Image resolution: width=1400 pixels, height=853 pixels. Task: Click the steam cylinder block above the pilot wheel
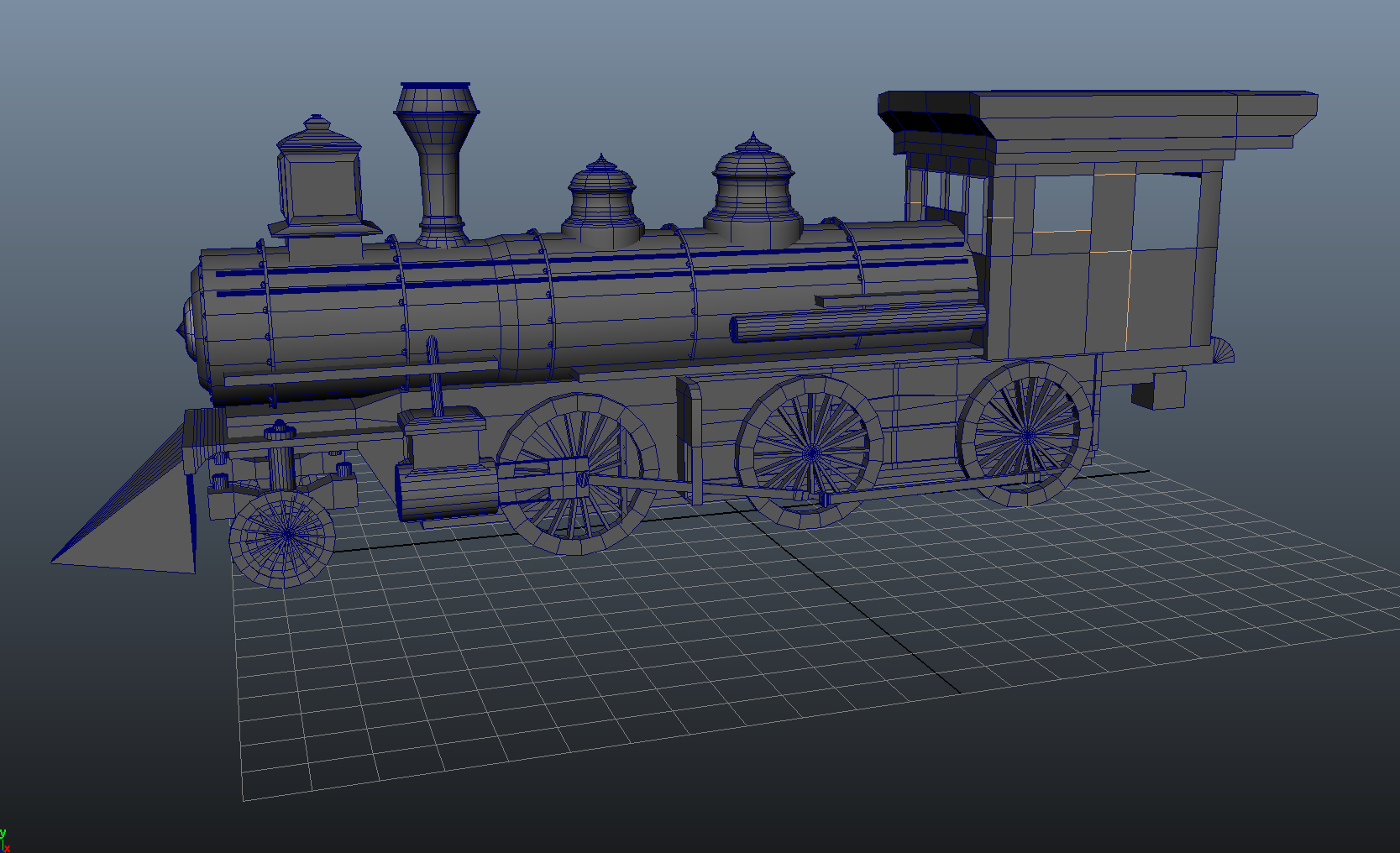coord(445,491)
